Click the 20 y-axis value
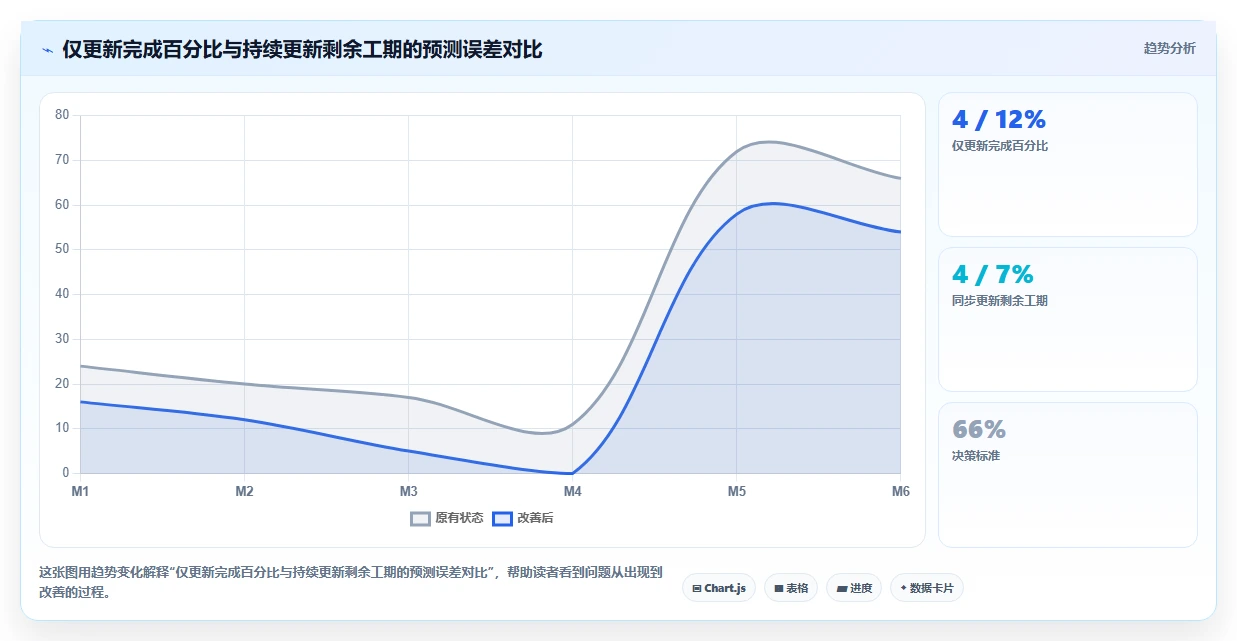This screenshot has height=641, width=1237. (x=62, y=384)
